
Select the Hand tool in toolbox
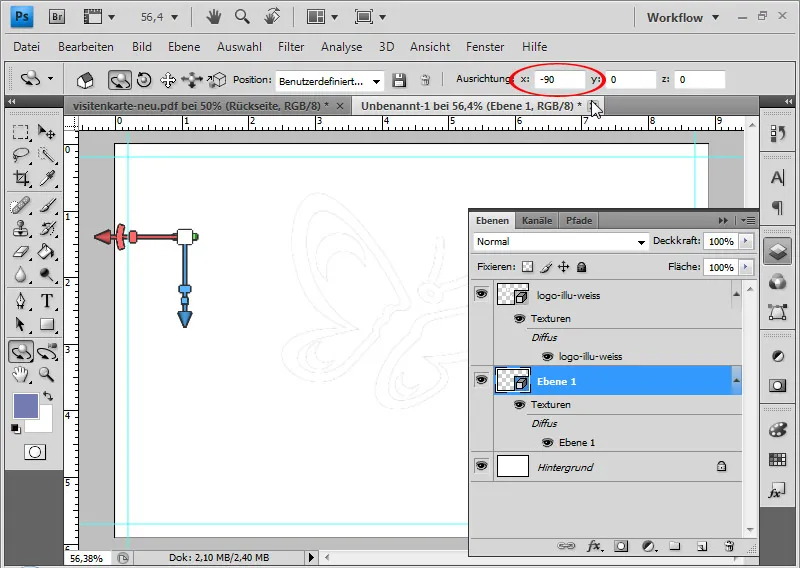[20, 375]
